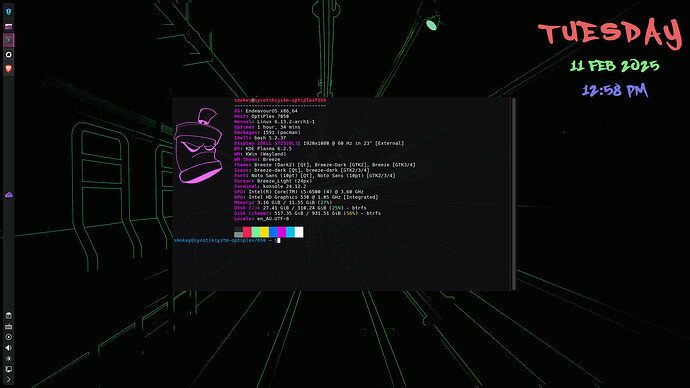Image resolution: width=690 pixels, height=388 pixels.
Task: Click the display monitor tray icon
Action: click(x=8, y=369)
